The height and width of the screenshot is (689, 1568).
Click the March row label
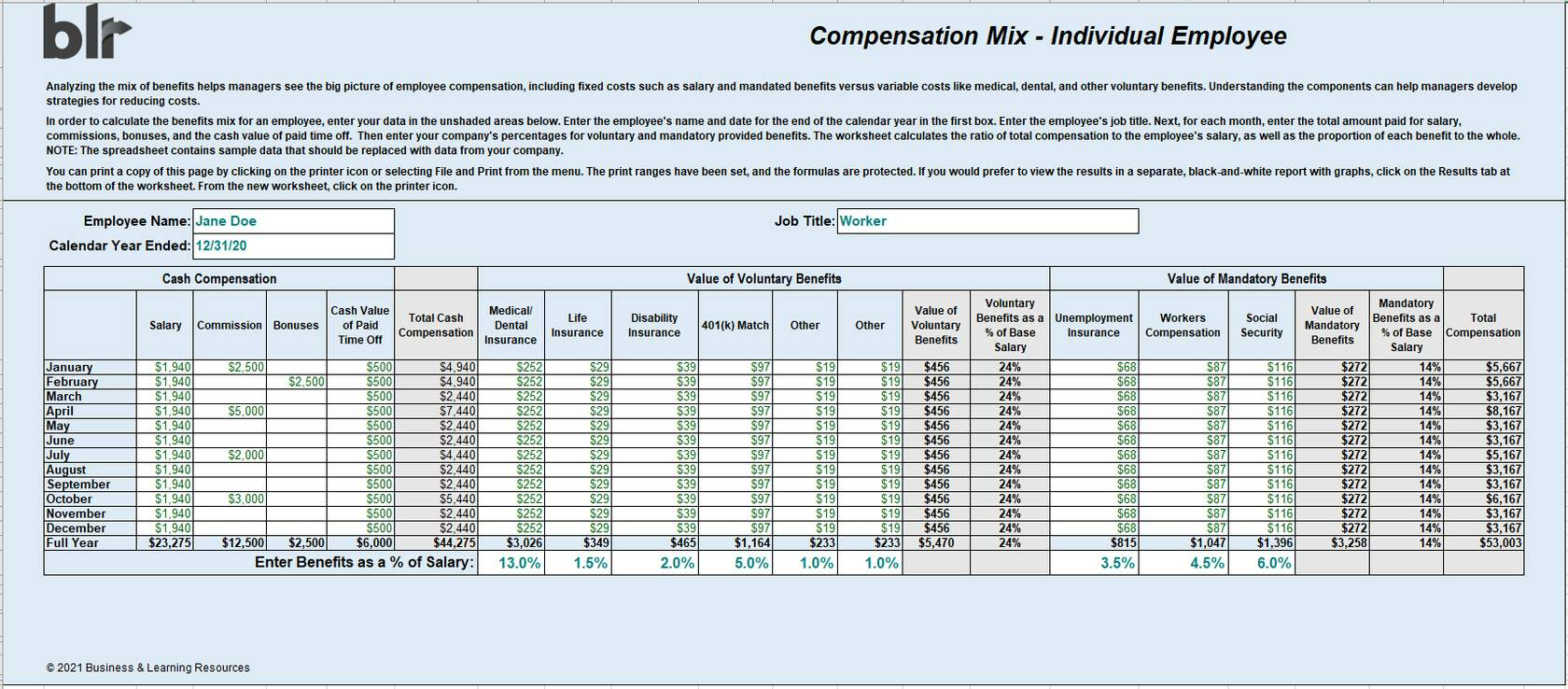coord(91,397)
